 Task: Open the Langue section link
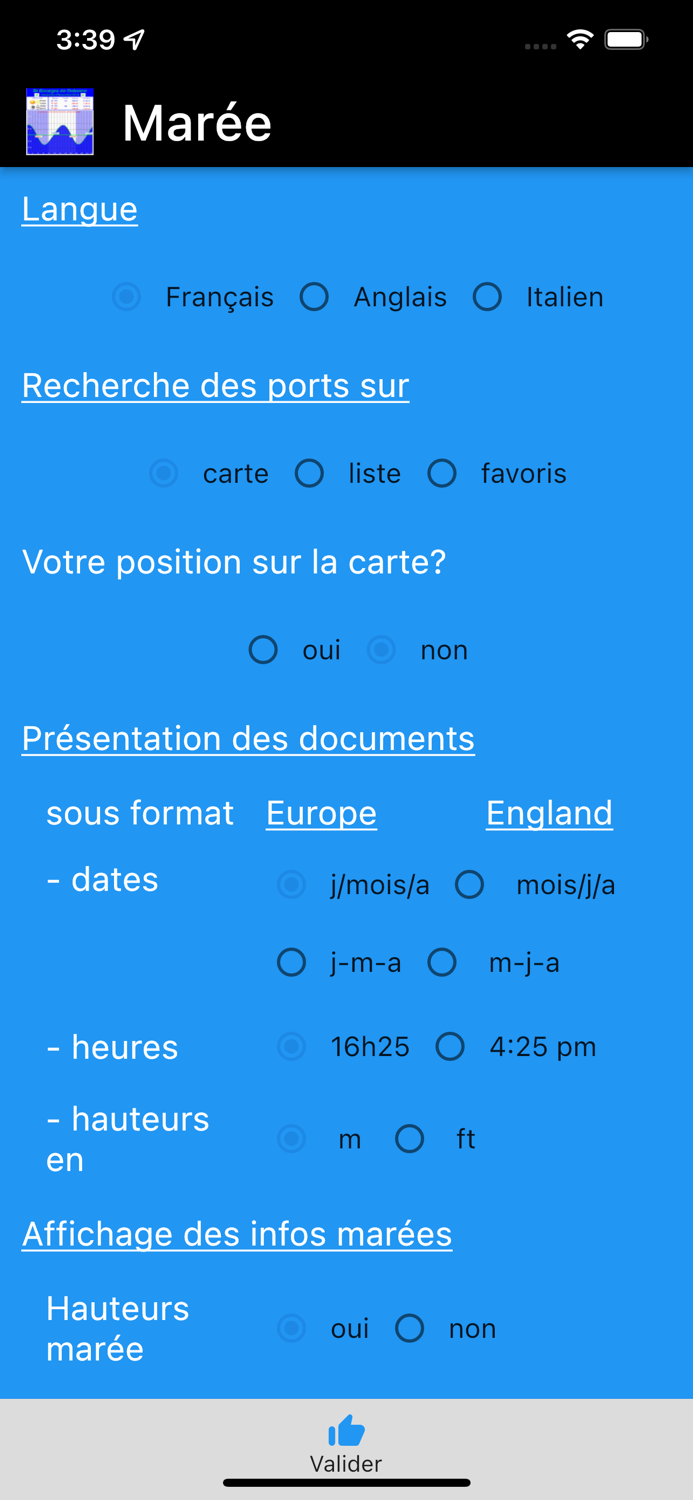coord(79,209)
